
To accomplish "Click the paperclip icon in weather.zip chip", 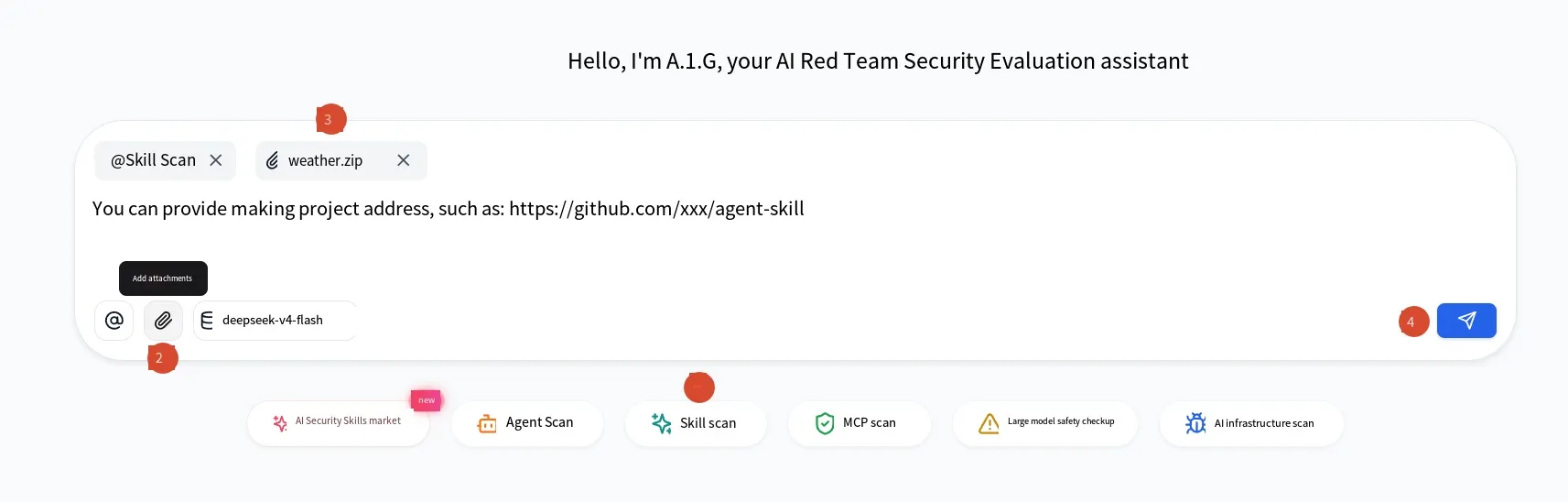I will tap(272, 161).
